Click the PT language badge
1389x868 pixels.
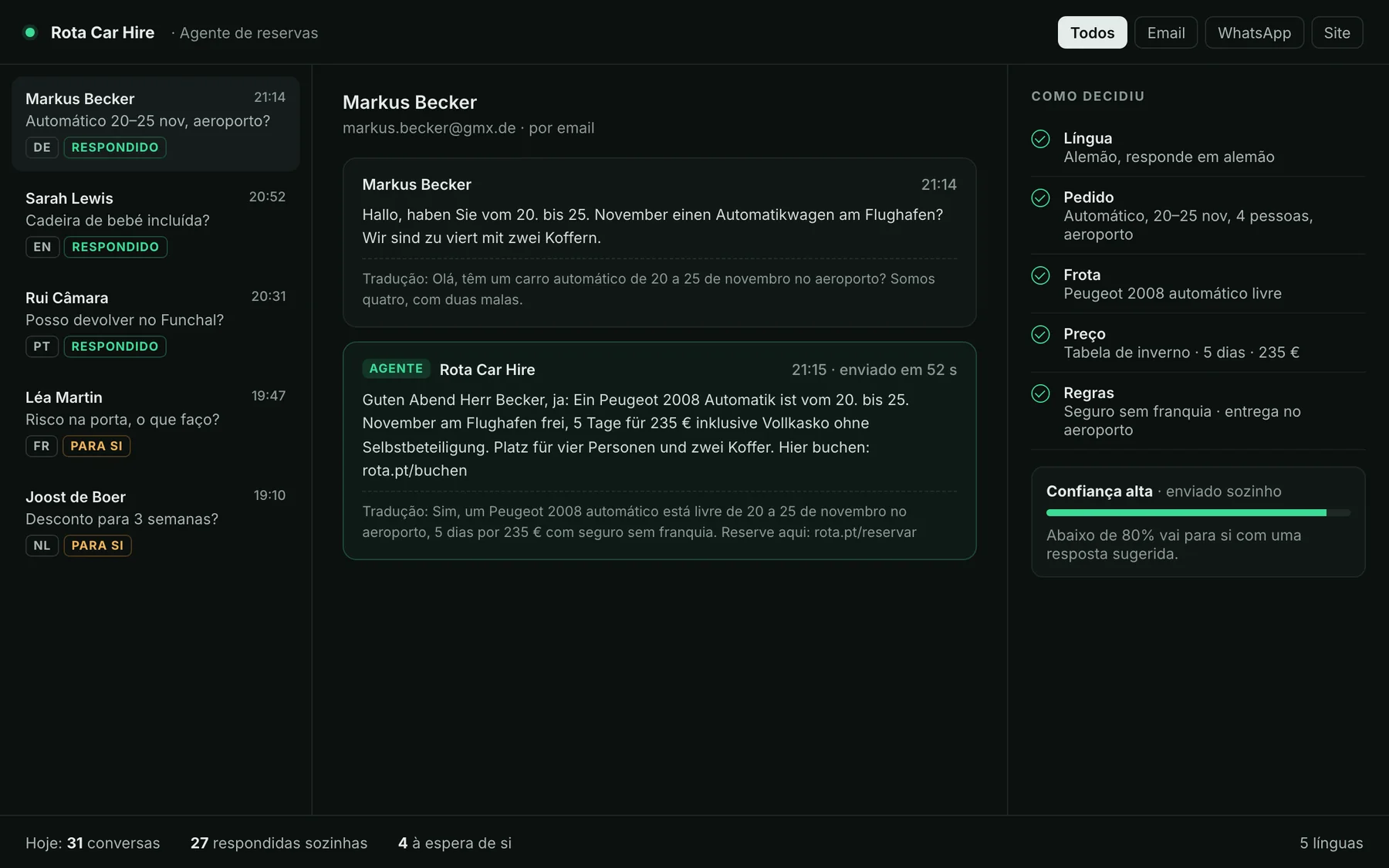point(42,346)
